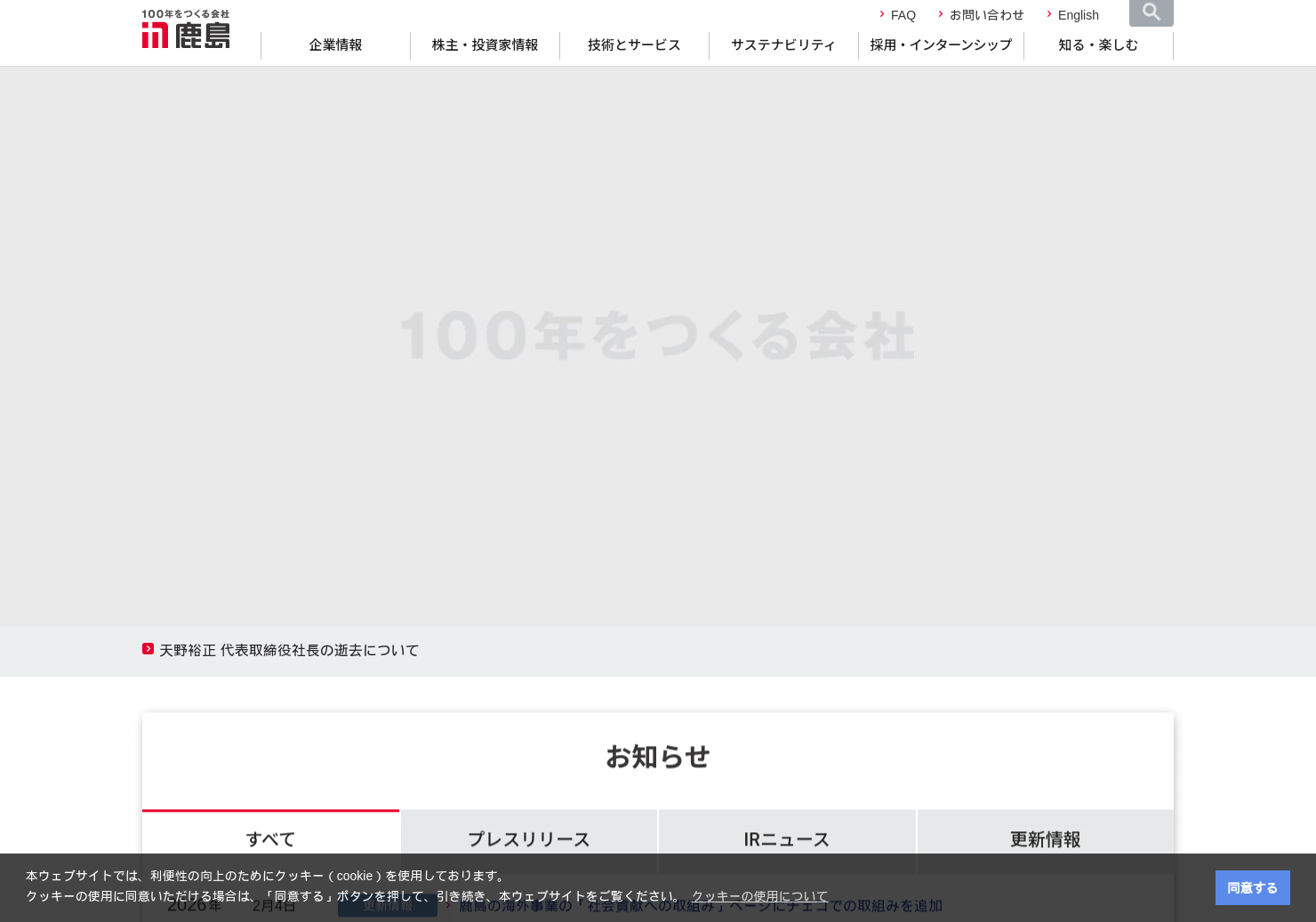This screenshot has width=1316, height=922.
Task: Open the 株主・投資家情報 menu
Action: [x=485, y=45]
